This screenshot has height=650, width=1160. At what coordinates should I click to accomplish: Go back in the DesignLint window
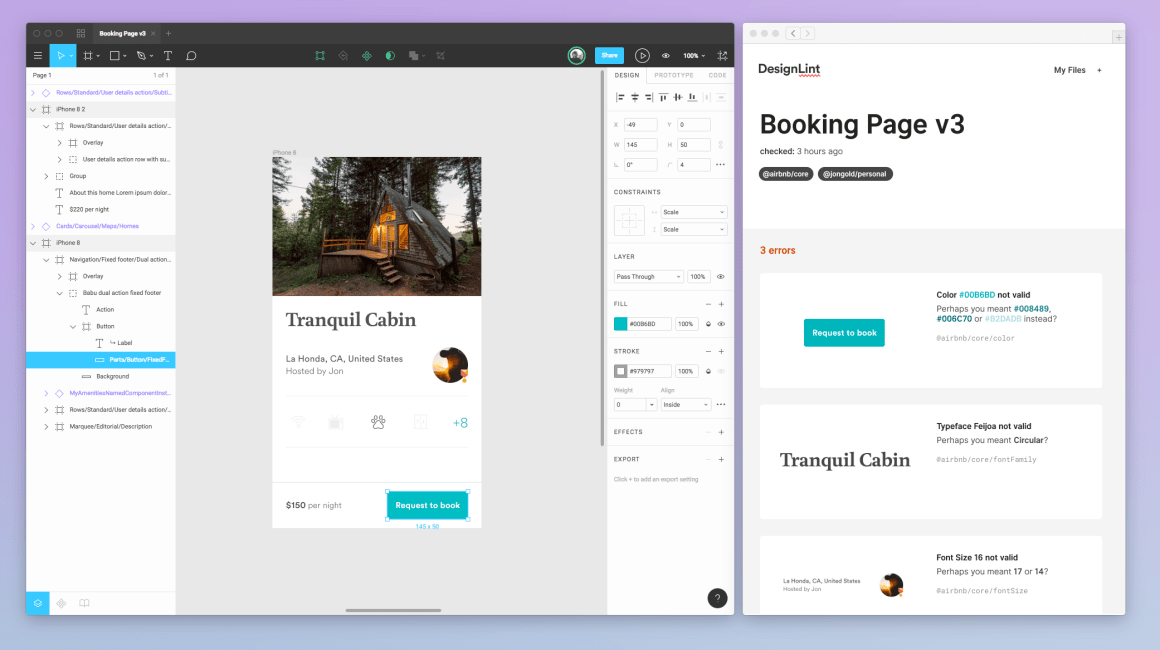point(793,33)
